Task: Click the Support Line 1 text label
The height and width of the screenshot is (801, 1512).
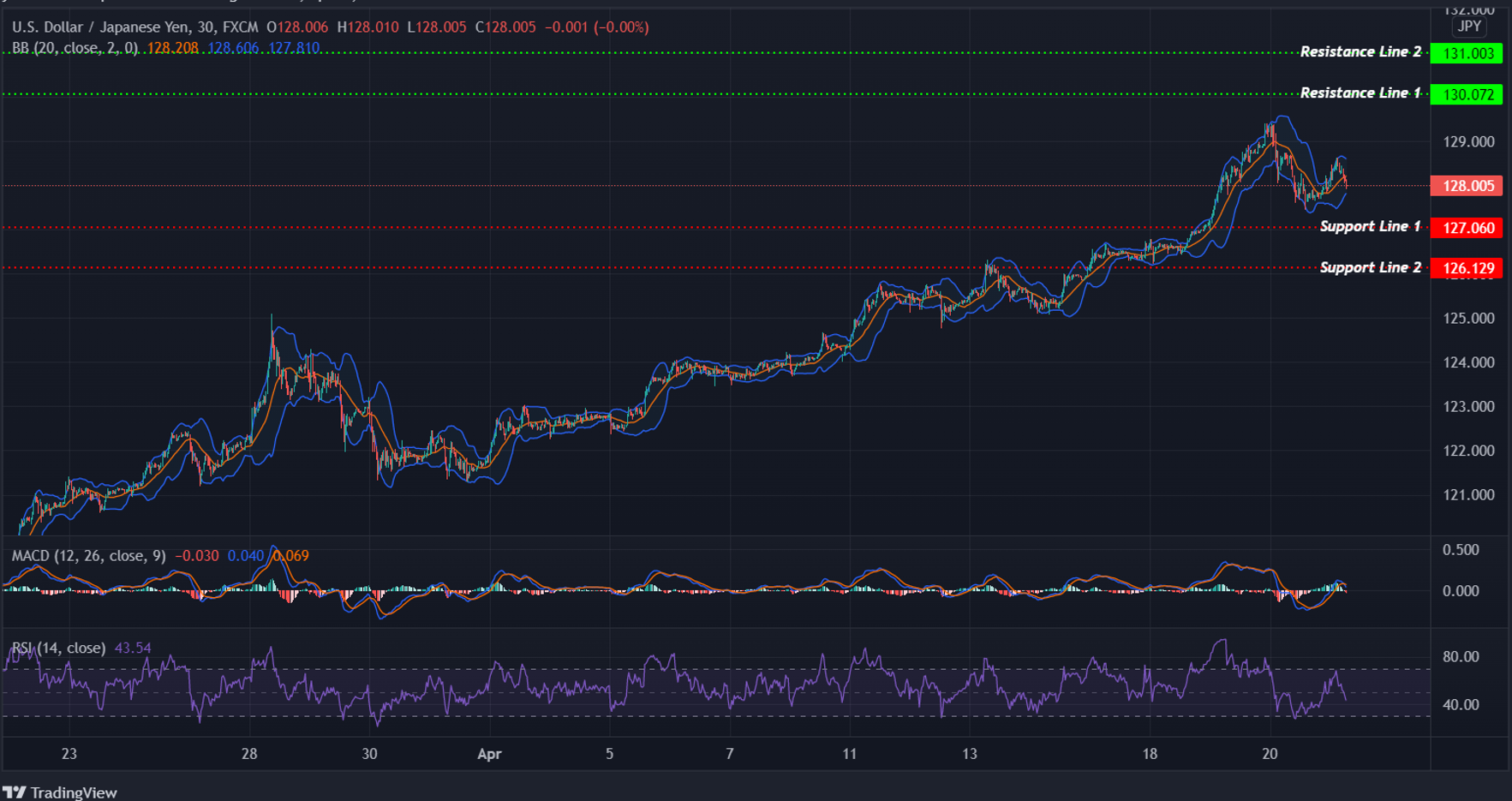Action: tap(1371, 226)
